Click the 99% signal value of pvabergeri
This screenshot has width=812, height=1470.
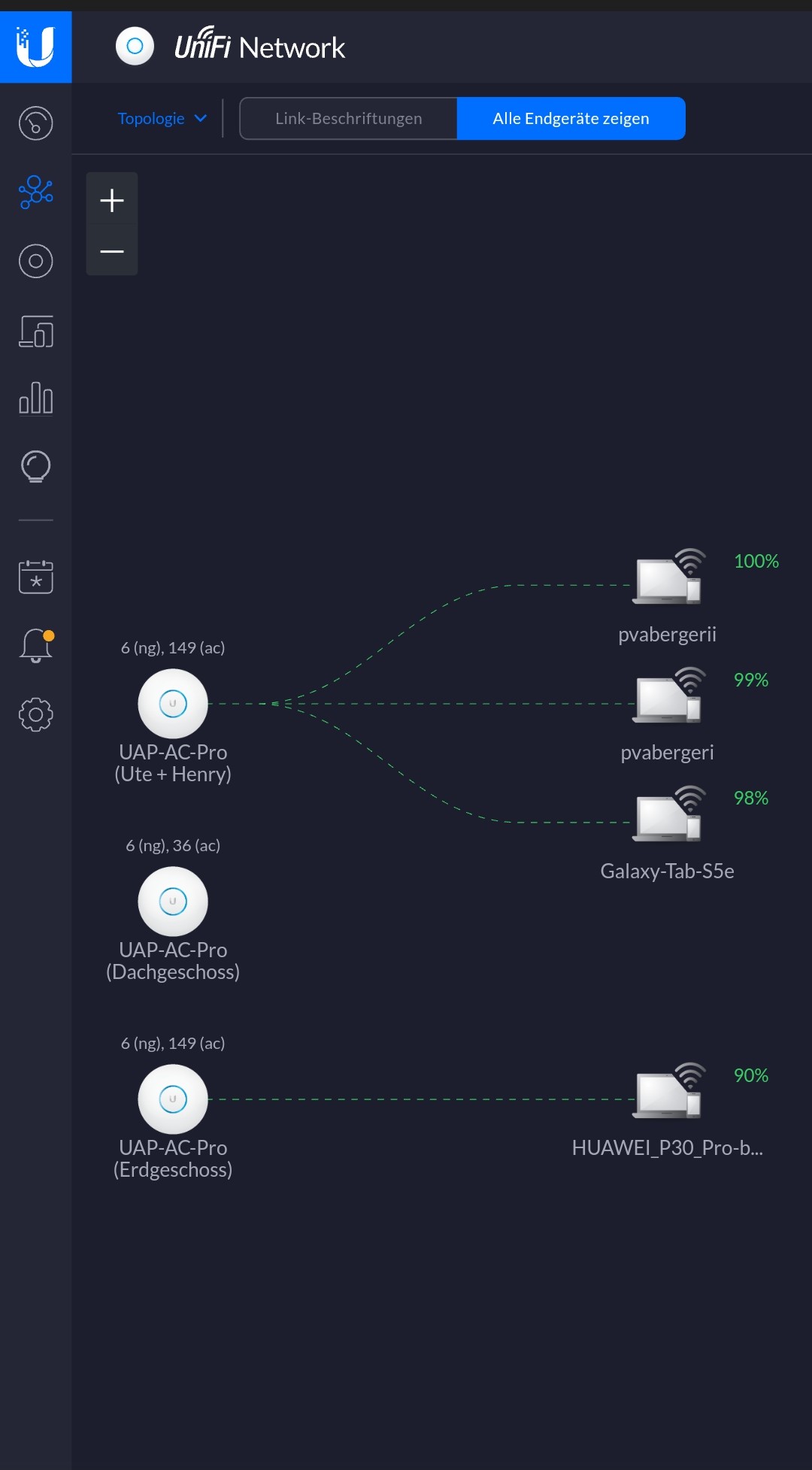(x=750, y=680)
